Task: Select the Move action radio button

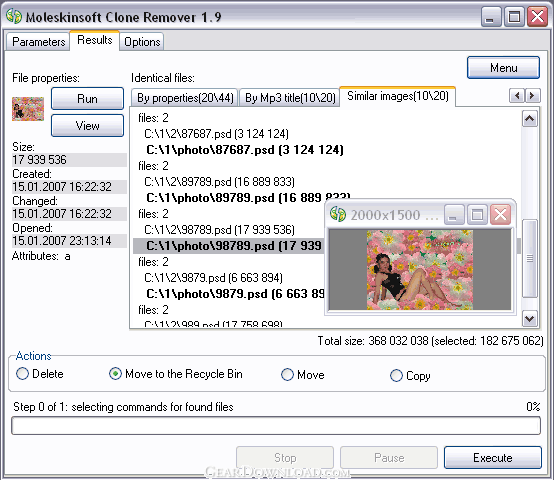Action: pos(287,374)
